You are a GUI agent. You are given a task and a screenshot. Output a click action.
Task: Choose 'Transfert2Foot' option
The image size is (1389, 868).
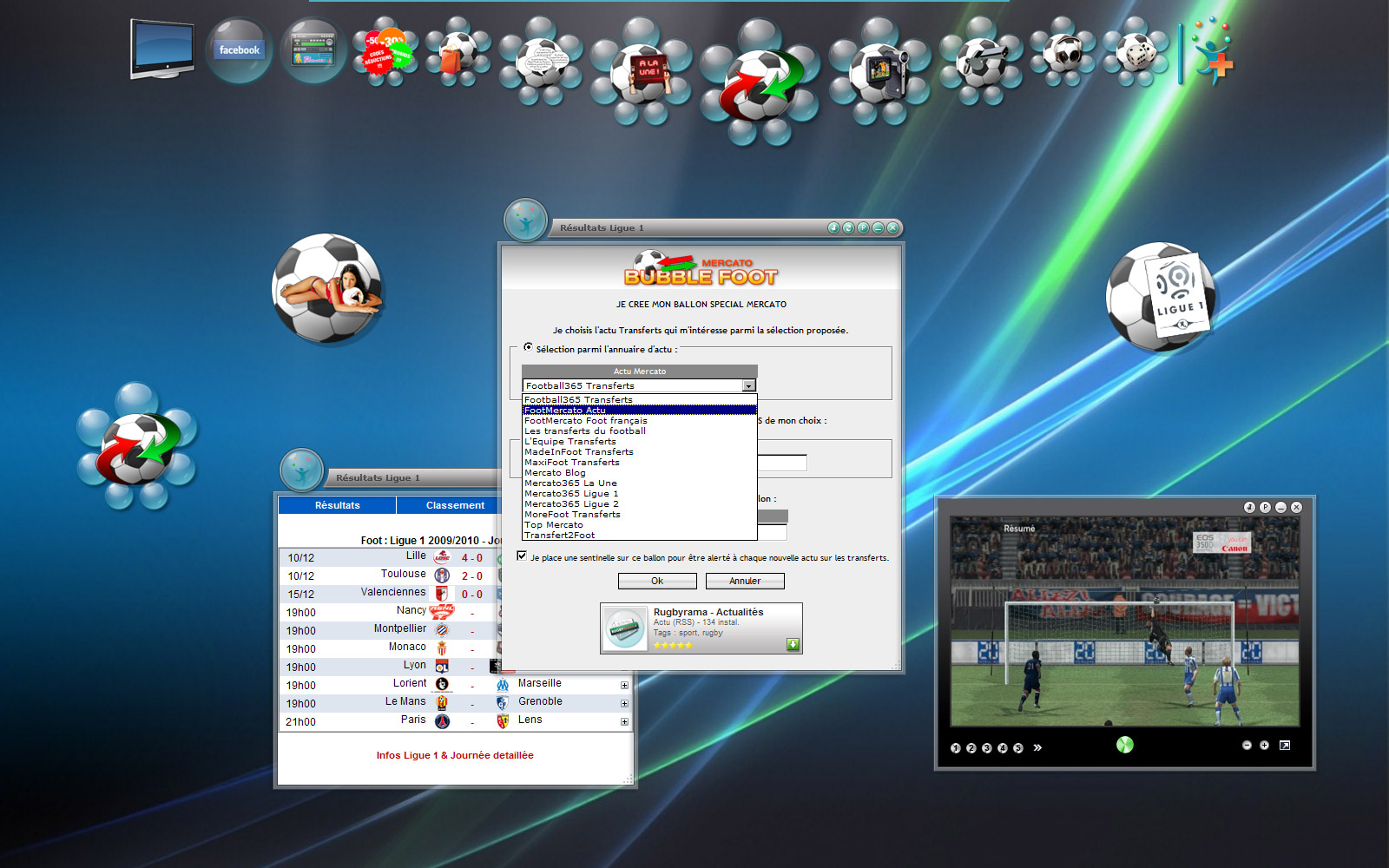tap(640, 535)
